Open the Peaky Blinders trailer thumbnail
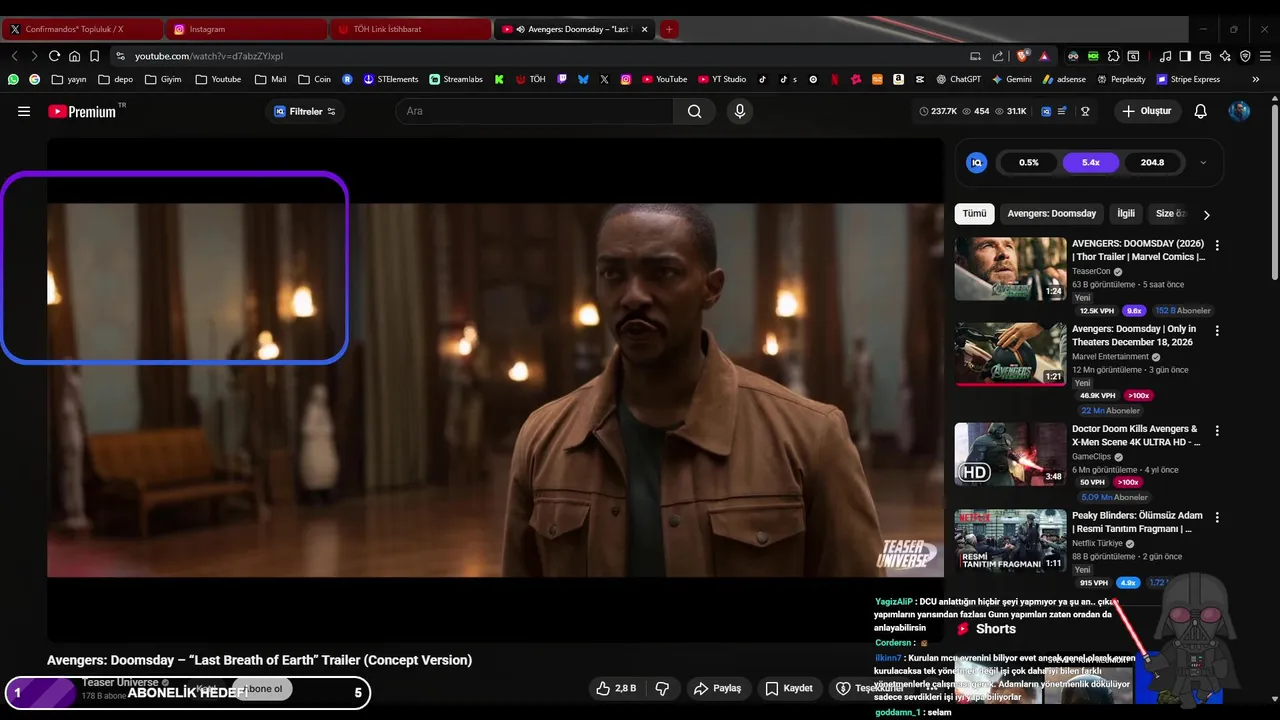 click(x=1010, y=541)
